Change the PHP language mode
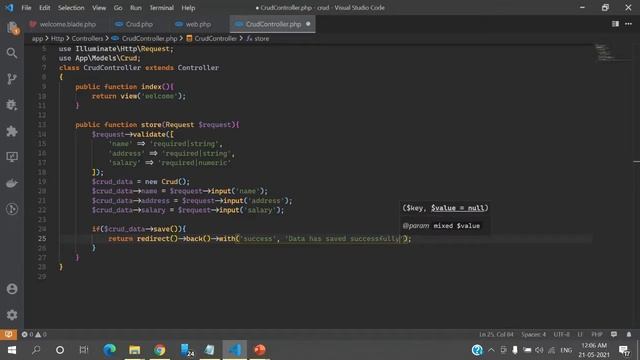Screen dimensions: 640x360 (597, 334)
